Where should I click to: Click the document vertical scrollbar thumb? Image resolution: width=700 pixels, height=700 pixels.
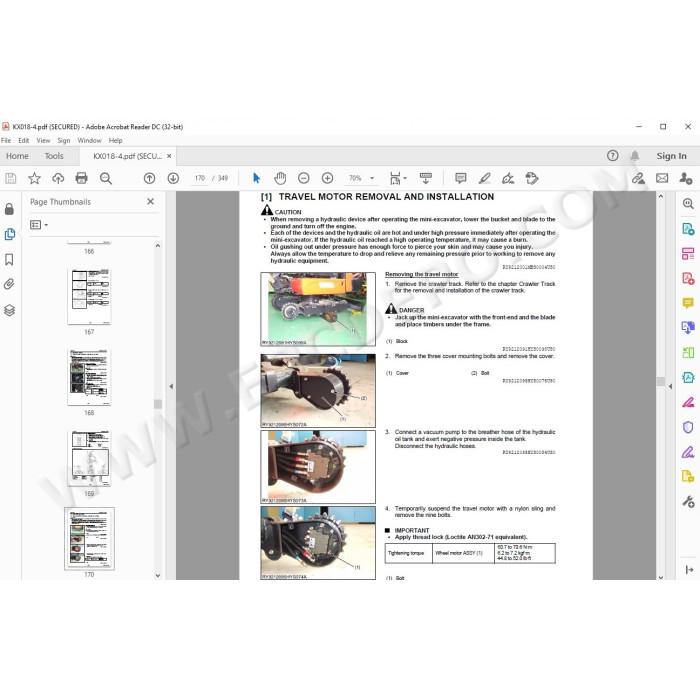click(x=661, y=381)
